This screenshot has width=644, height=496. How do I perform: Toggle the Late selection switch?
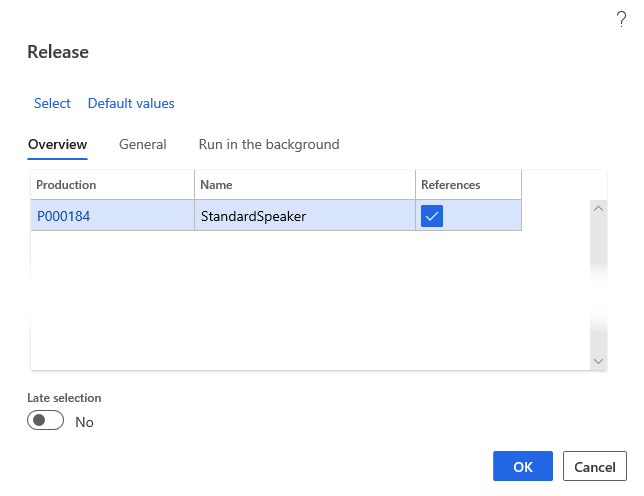click(x=46, y=420)
